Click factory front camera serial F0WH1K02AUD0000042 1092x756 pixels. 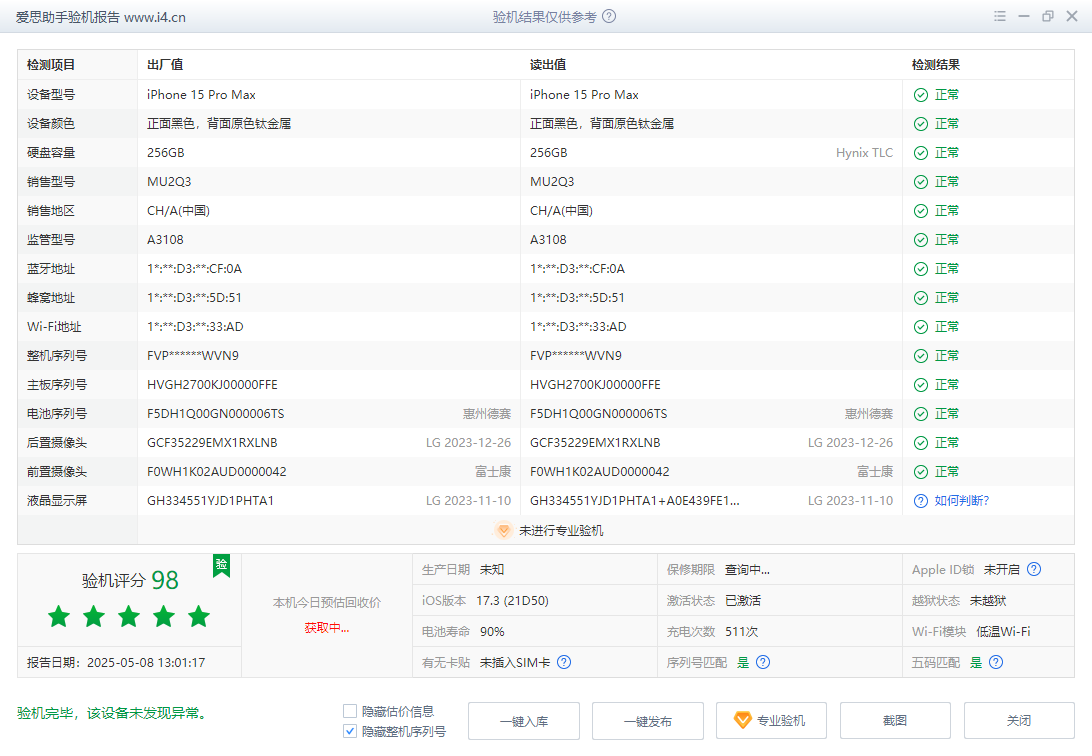click(x=217, y=472)
